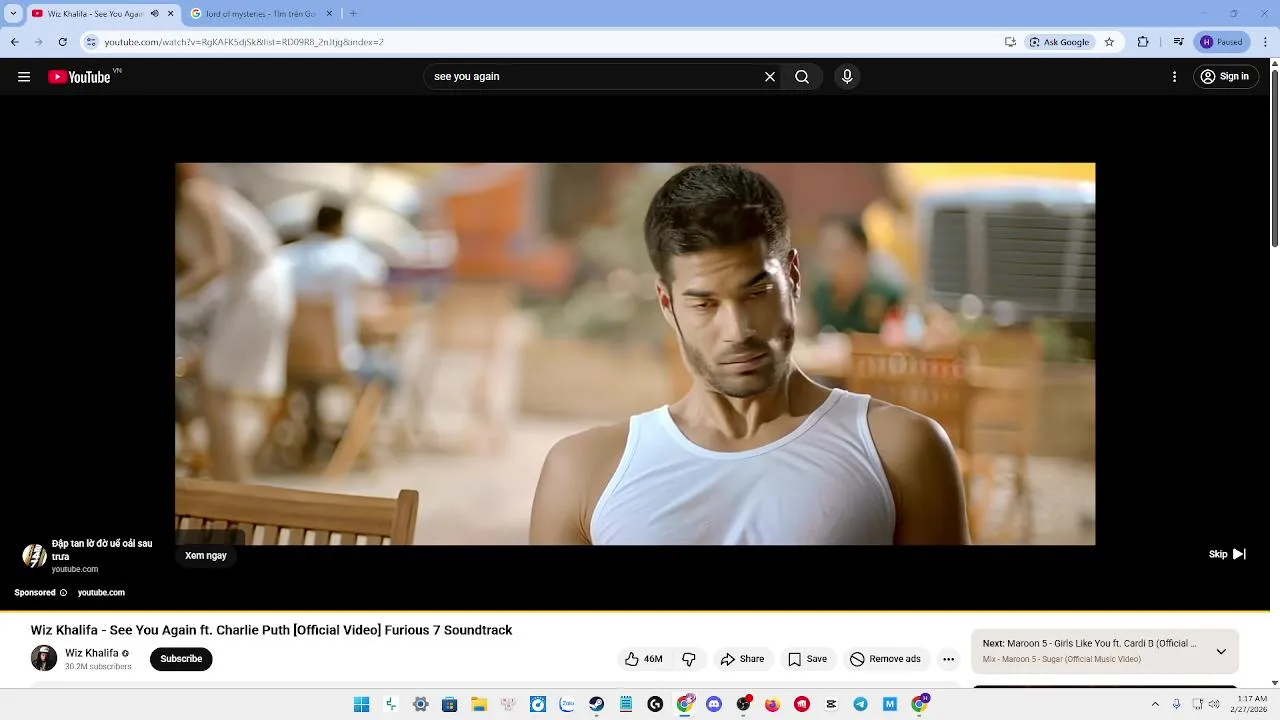Open YouTube settings three-dot menu

1174,77
